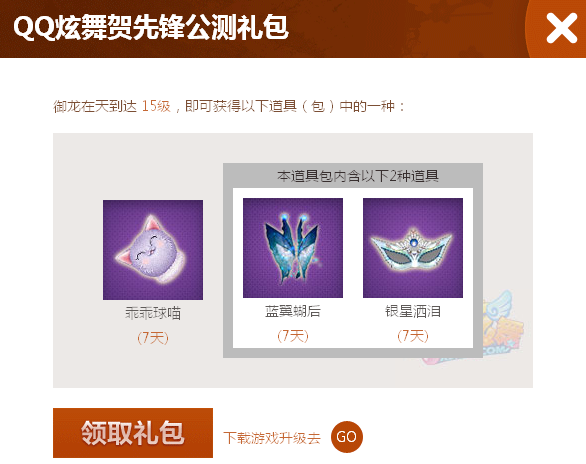Click the 即可获得以下道具 description text
586x464 pixels.
click(x=241, y=106)
